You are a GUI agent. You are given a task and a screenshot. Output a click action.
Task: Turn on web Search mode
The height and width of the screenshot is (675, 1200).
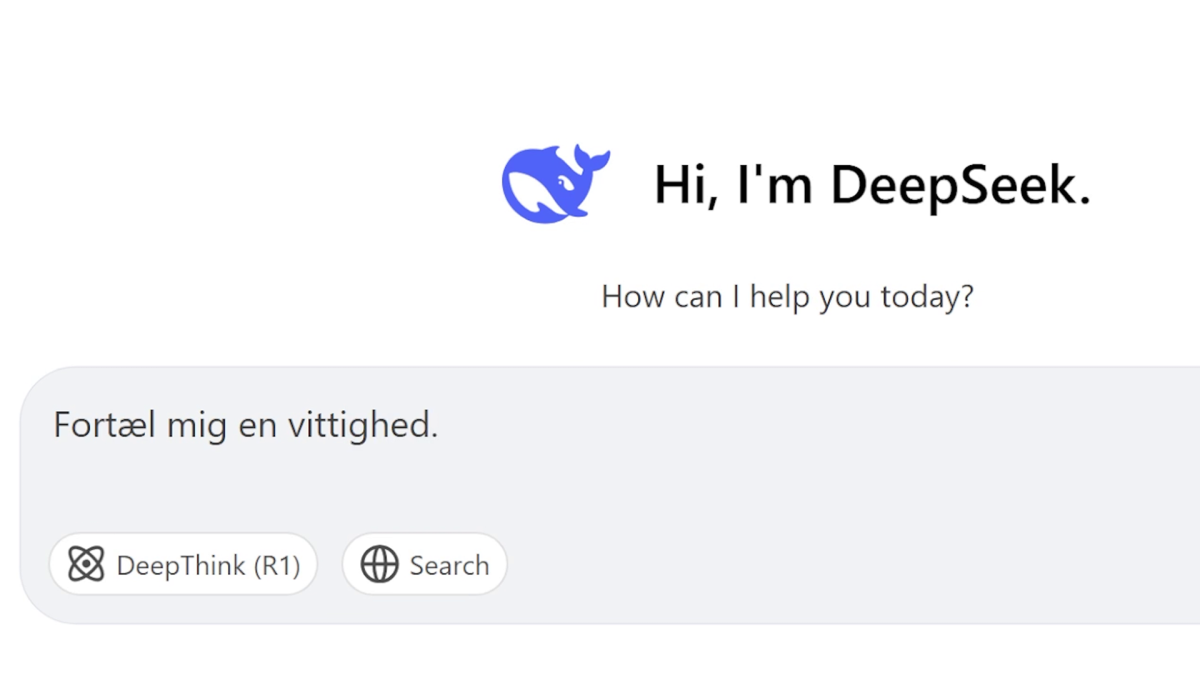[x=425, y=565]
